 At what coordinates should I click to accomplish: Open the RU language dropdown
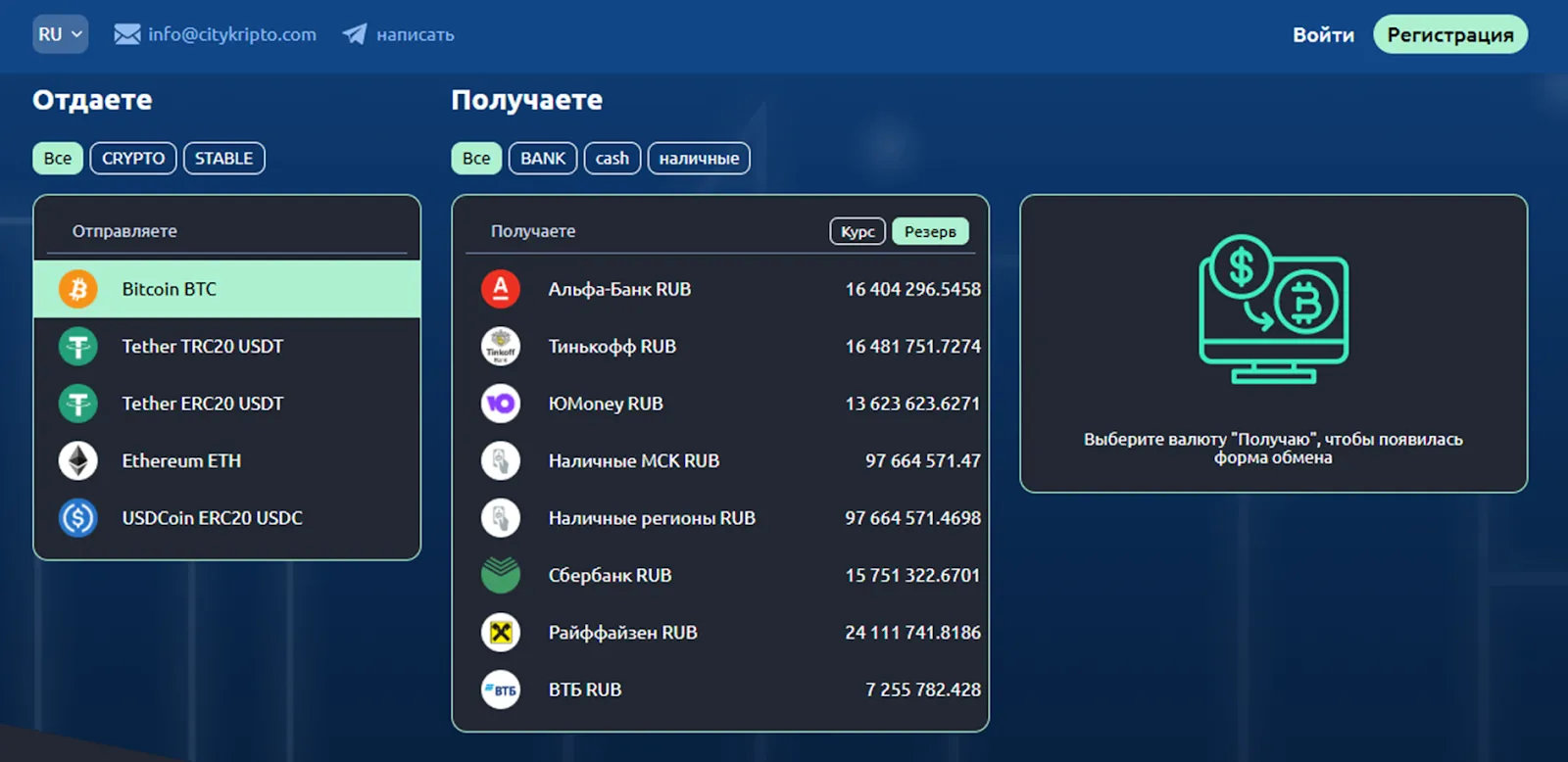[x=60, y=34]
